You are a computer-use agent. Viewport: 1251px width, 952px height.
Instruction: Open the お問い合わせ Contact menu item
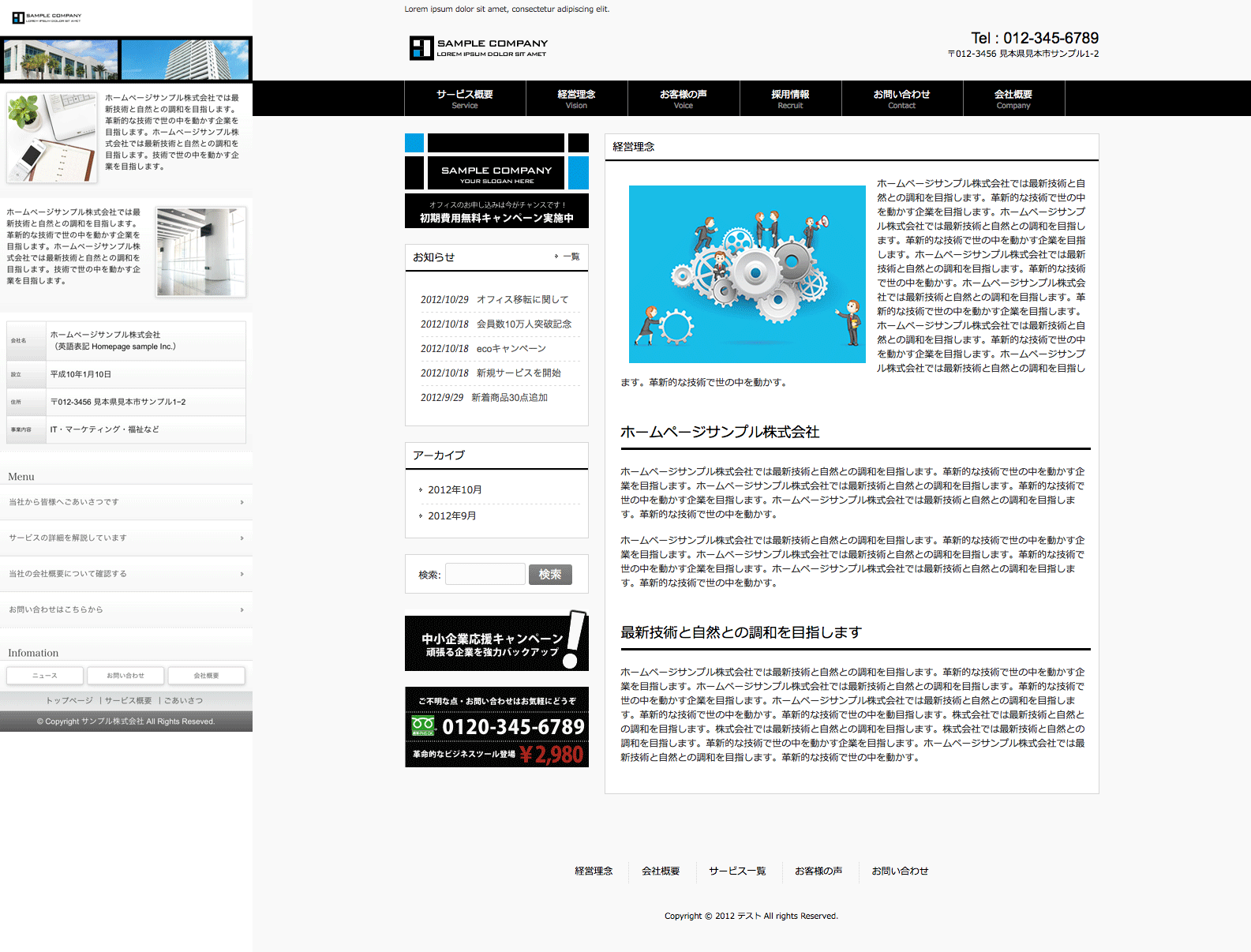pyautogui.click(x=901, y=99)
